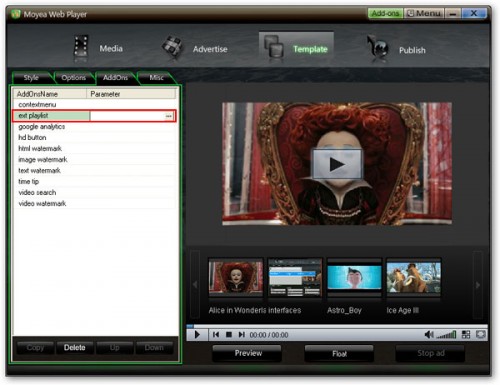The image size is (500, 385).
Task: Toggle the playlist grid icon
Action: (x=466, y=334)
